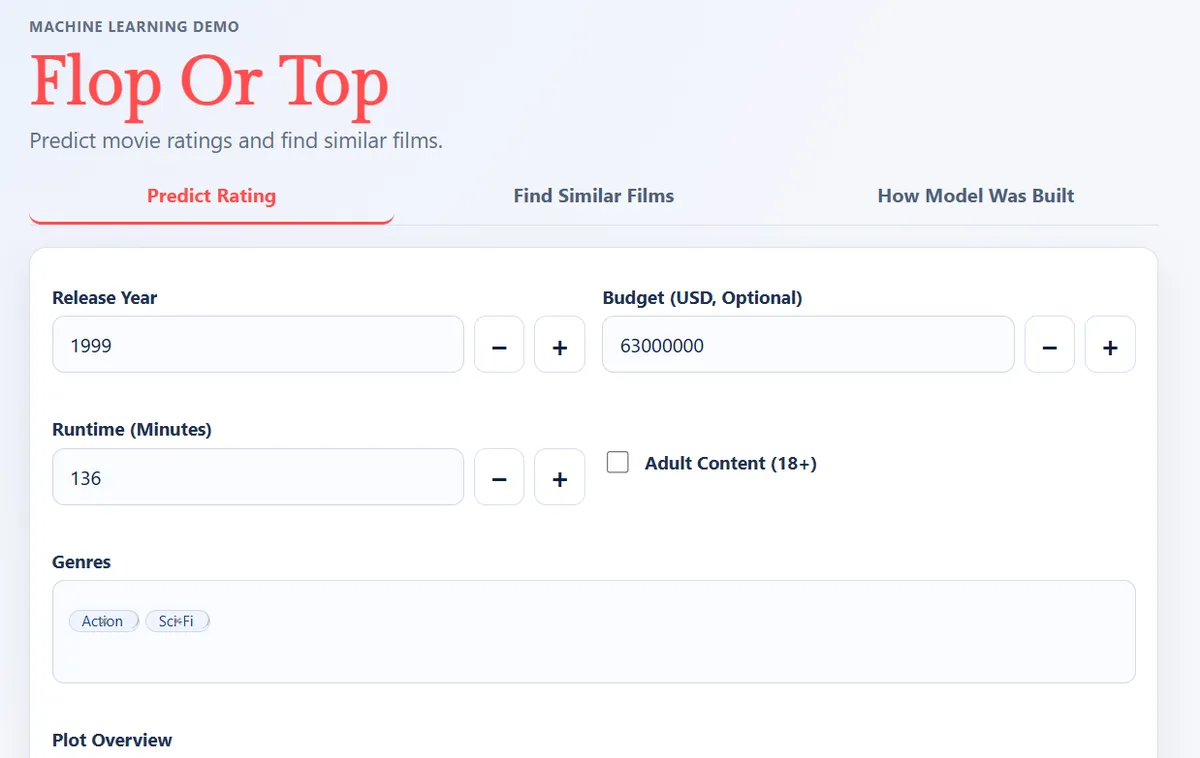Screen dimensions: 1200x758
Task: Focus the Release Year input field
Action: (257, 345)
